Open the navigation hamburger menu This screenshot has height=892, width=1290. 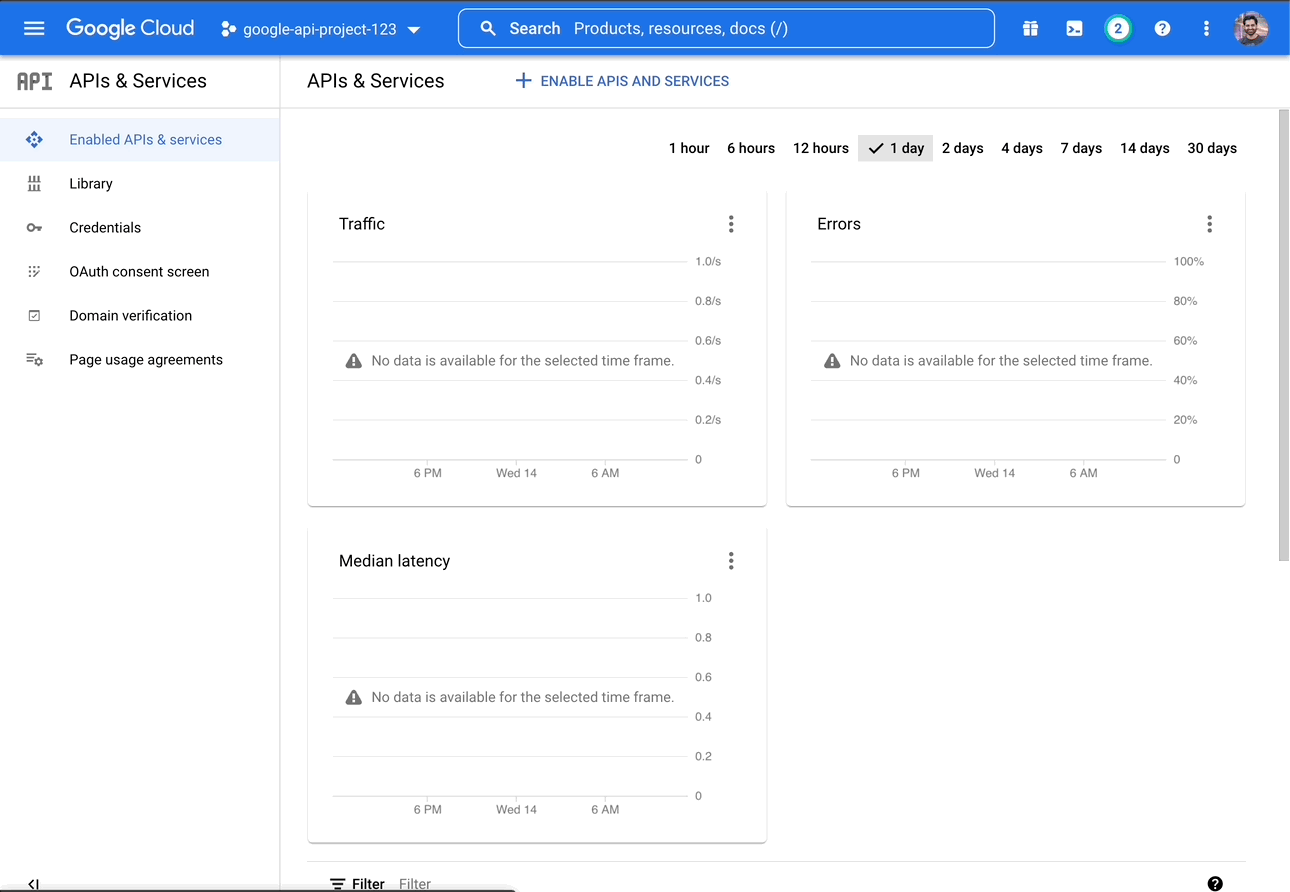click(x=34, y=28)
